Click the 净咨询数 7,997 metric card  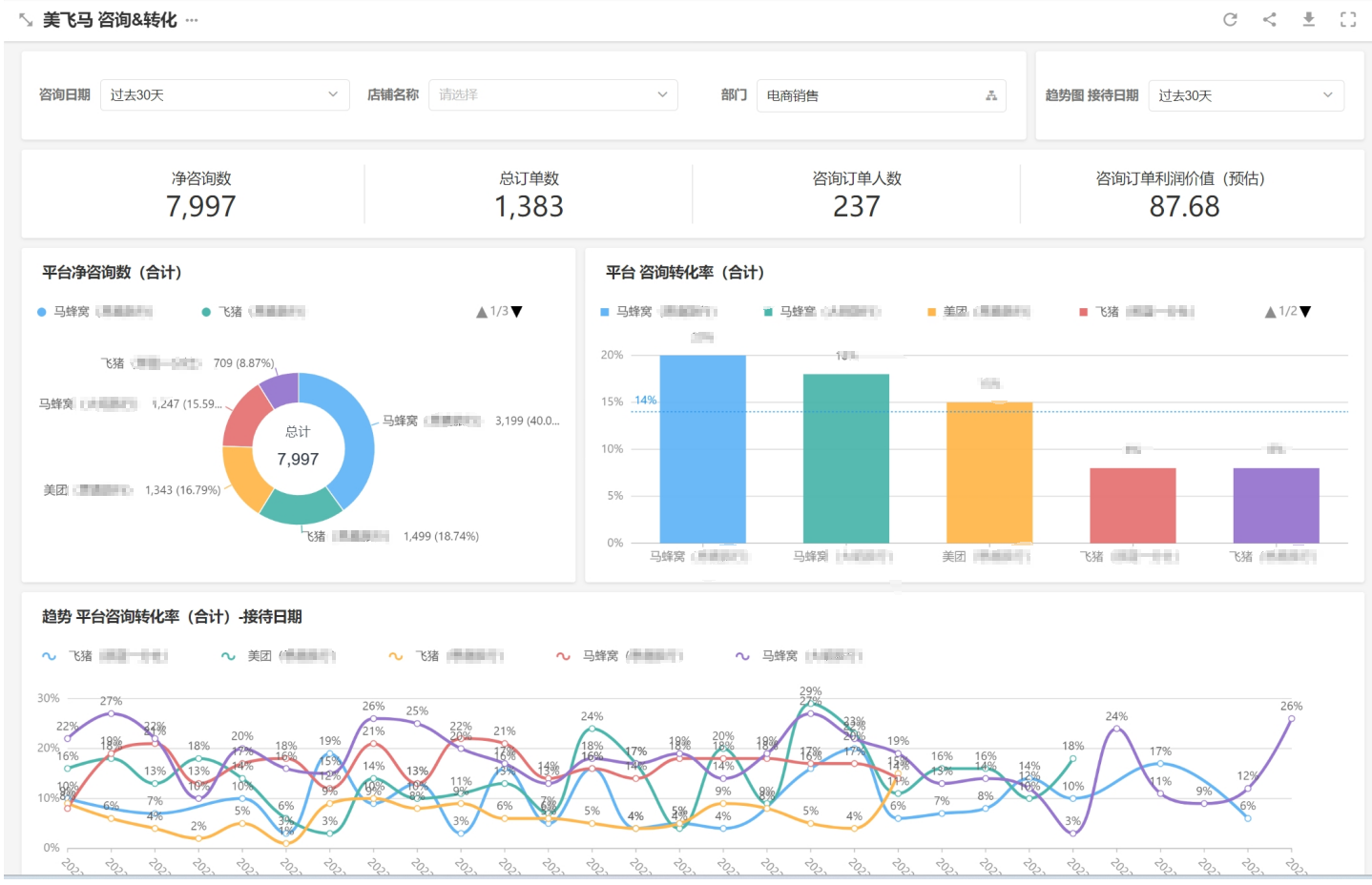[201, 195]
